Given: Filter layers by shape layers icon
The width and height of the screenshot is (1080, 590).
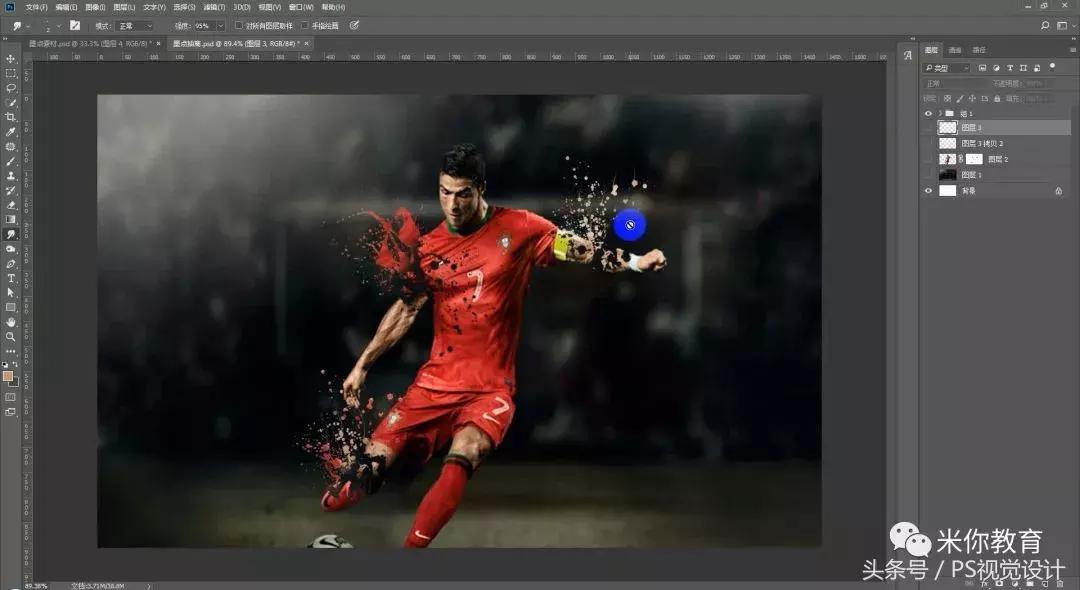Looking at the screenshot, I should [x=1023, y=68].
